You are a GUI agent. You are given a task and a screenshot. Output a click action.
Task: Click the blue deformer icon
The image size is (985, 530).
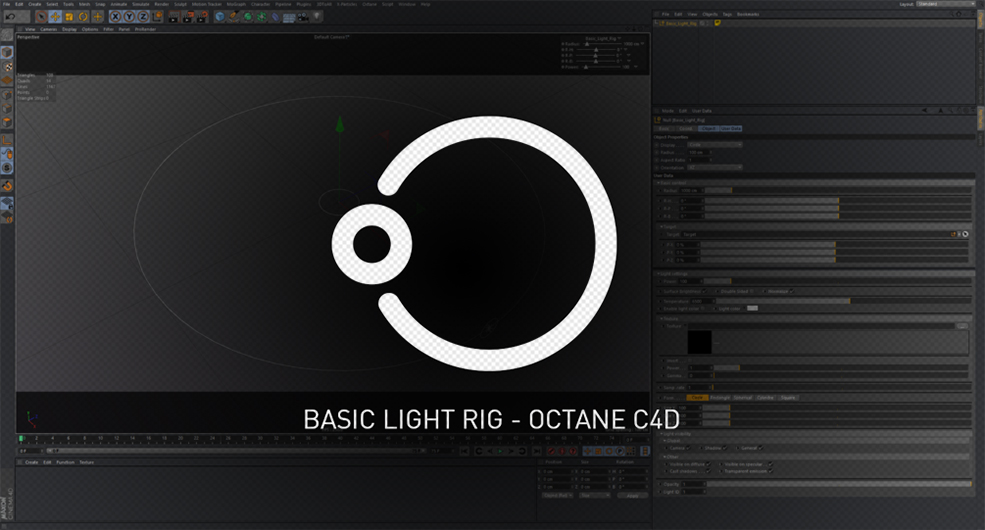(275, 17)
